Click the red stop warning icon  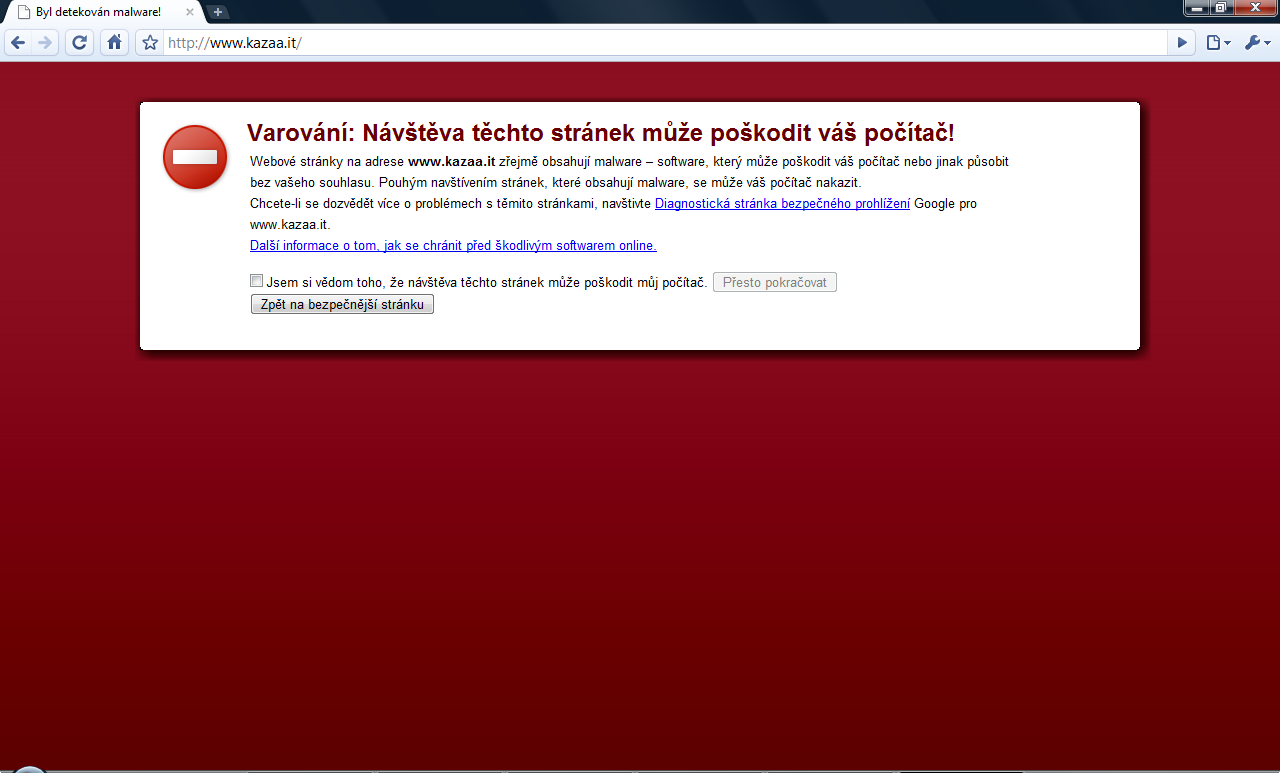pyautogui.click(x=195, y=157)
